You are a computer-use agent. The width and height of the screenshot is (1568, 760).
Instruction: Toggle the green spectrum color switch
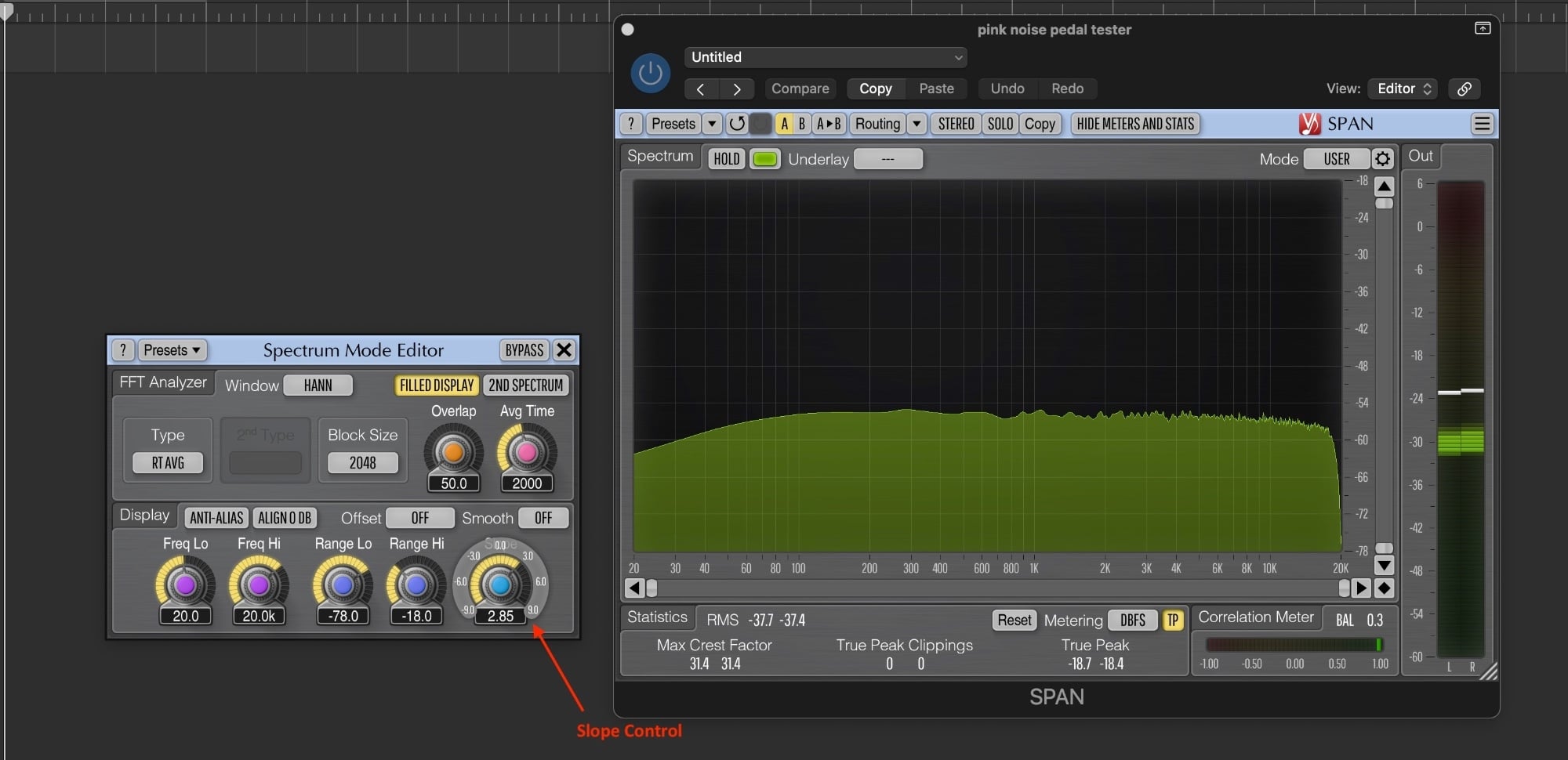(764, 159)
